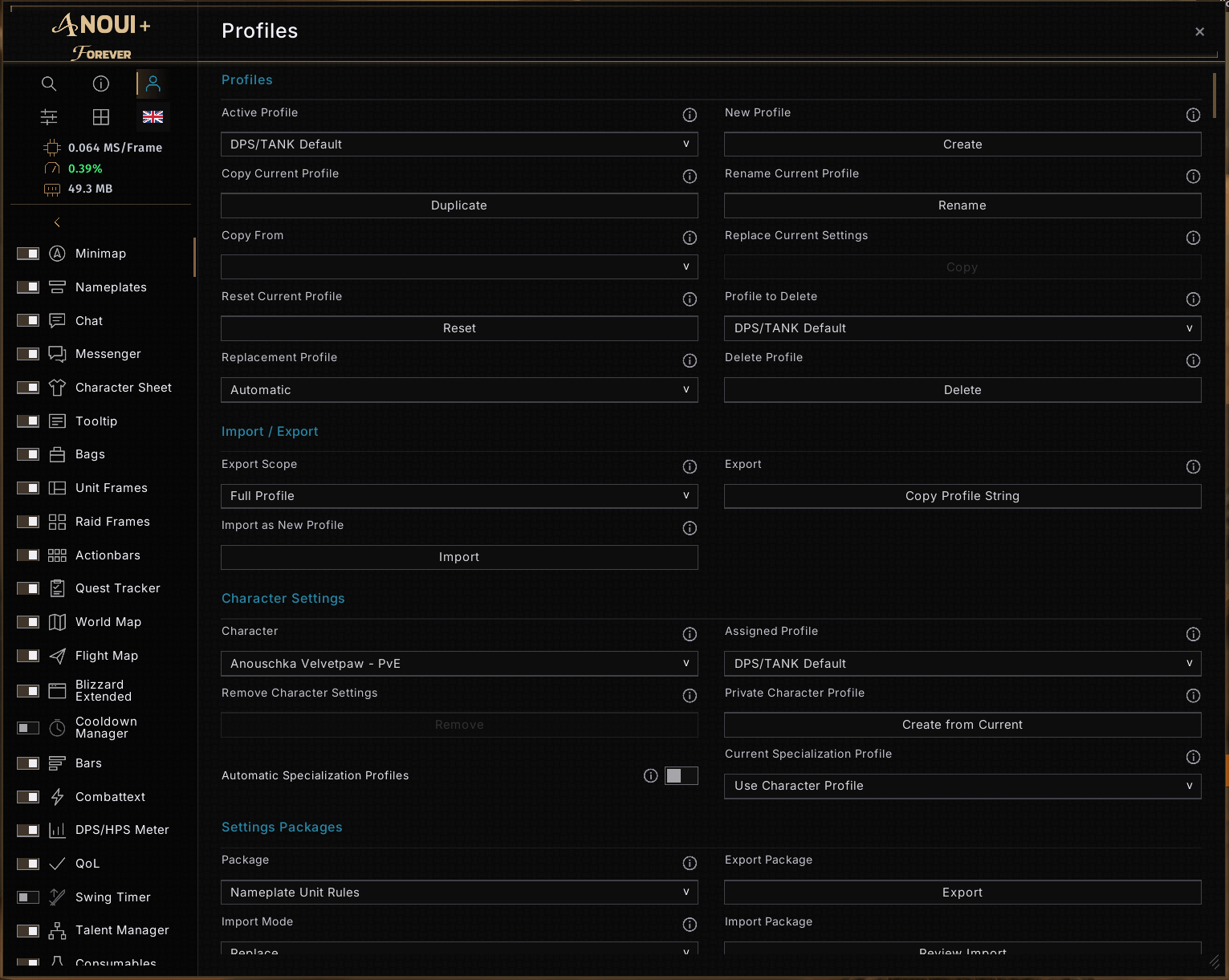This screenshot has height=980, width=1229.
Task: Collapse the sidebar with the back arrow
Action: tap(57, 222)
